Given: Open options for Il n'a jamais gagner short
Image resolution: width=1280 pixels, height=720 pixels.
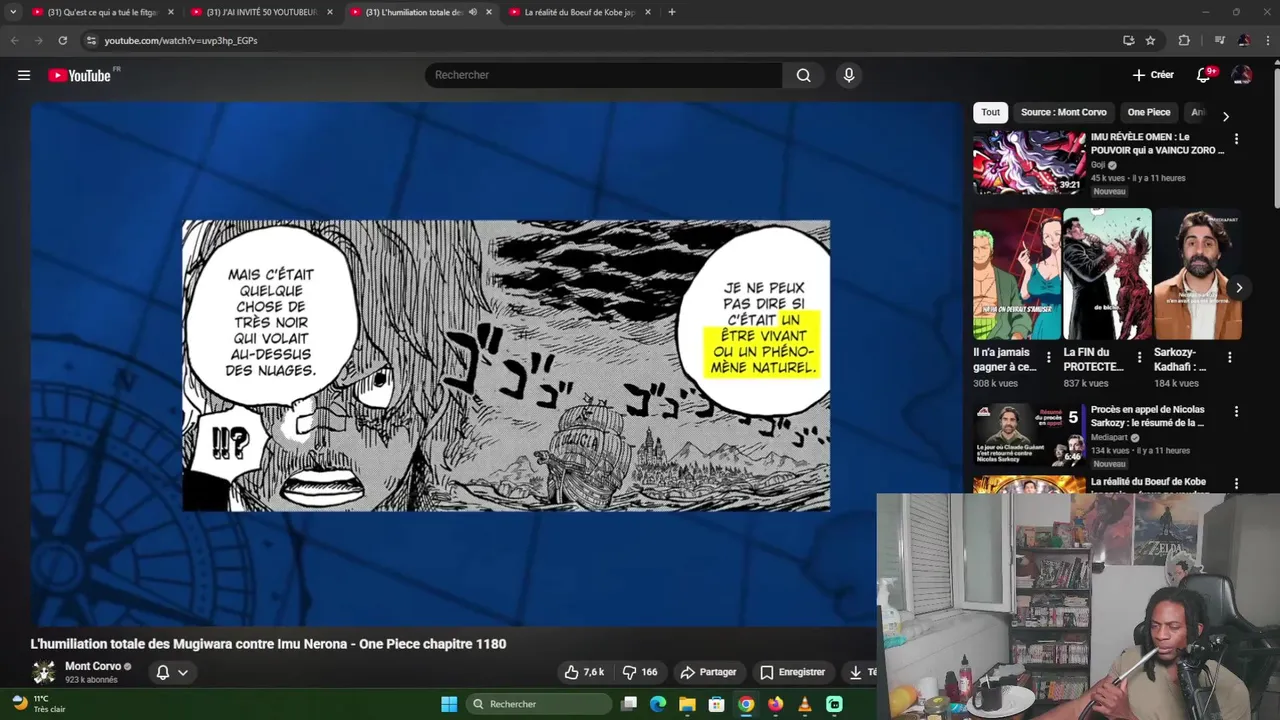Looking at the screenshot, I should (1048, 357).
